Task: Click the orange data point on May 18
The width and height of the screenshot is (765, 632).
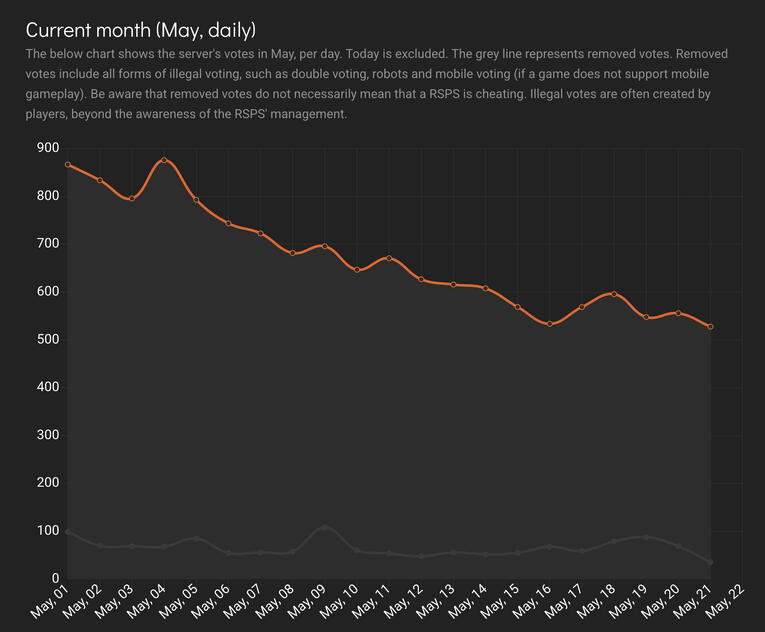Action: (x=614, y=294)
